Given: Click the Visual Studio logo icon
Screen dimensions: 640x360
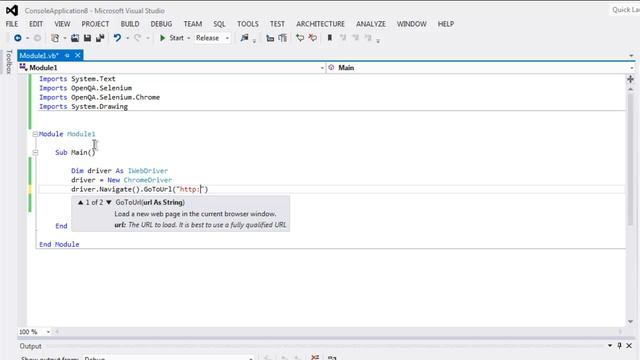Looking at the screenshot, I should (12, 10).
